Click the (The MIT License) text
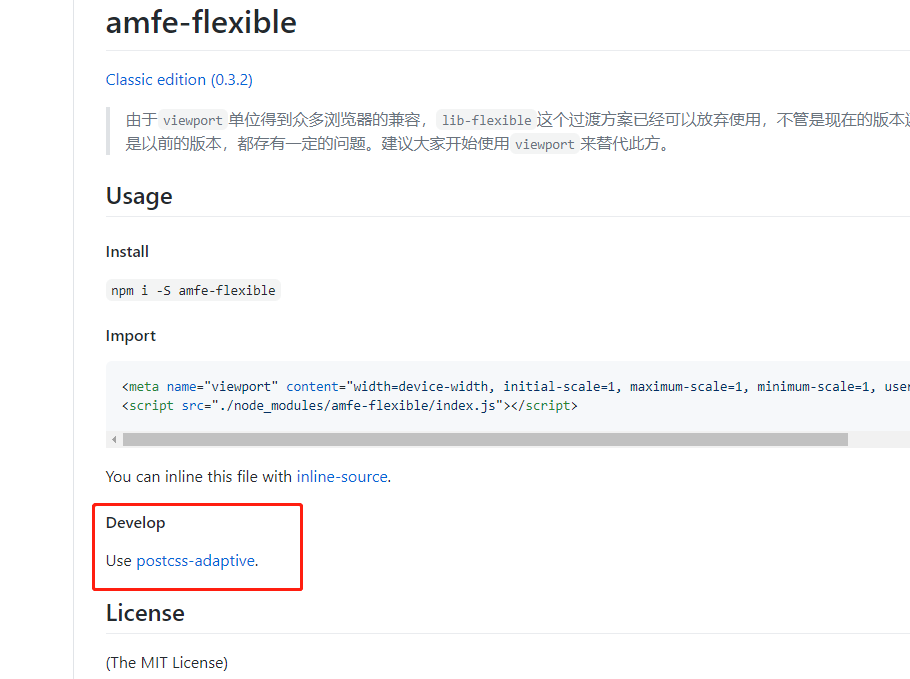This screenshot has width=910, height=679. pyautogui.click(x=166, y=662)
